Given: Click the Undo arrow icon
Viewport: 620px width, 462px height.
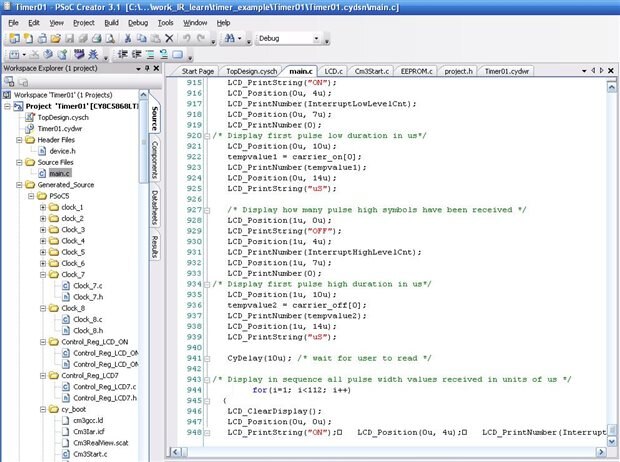Looking at the screenshot, I should (187, 38).
